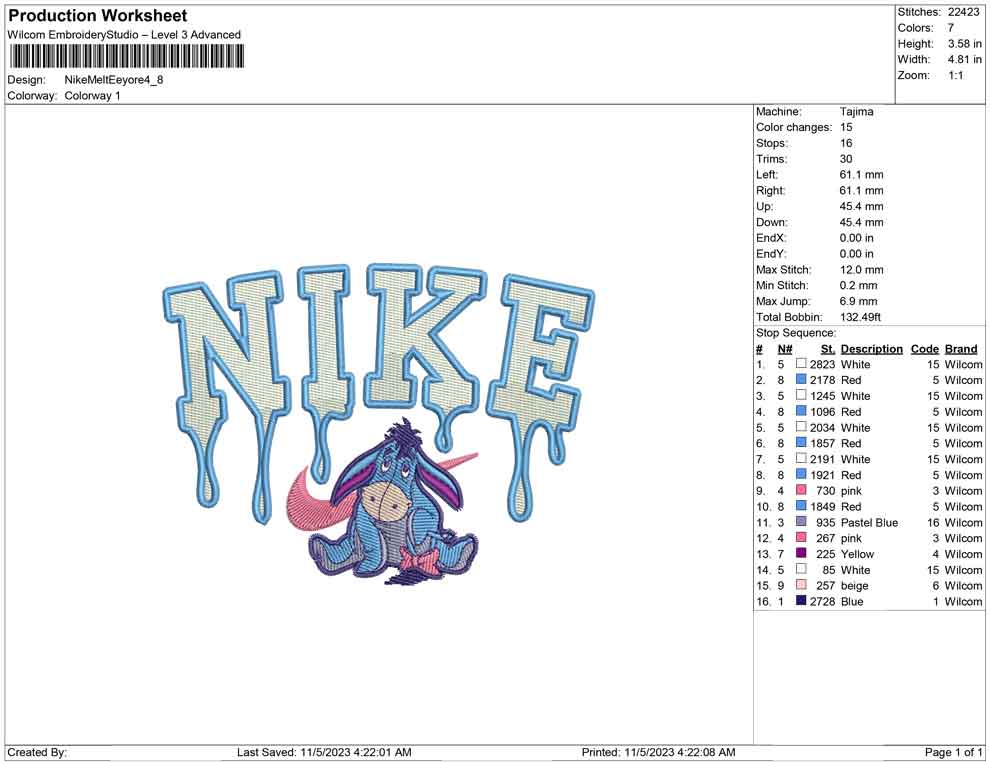Screen dimensions: 990x762
Task: Click the Trims value 30
Action: point(846,159)
